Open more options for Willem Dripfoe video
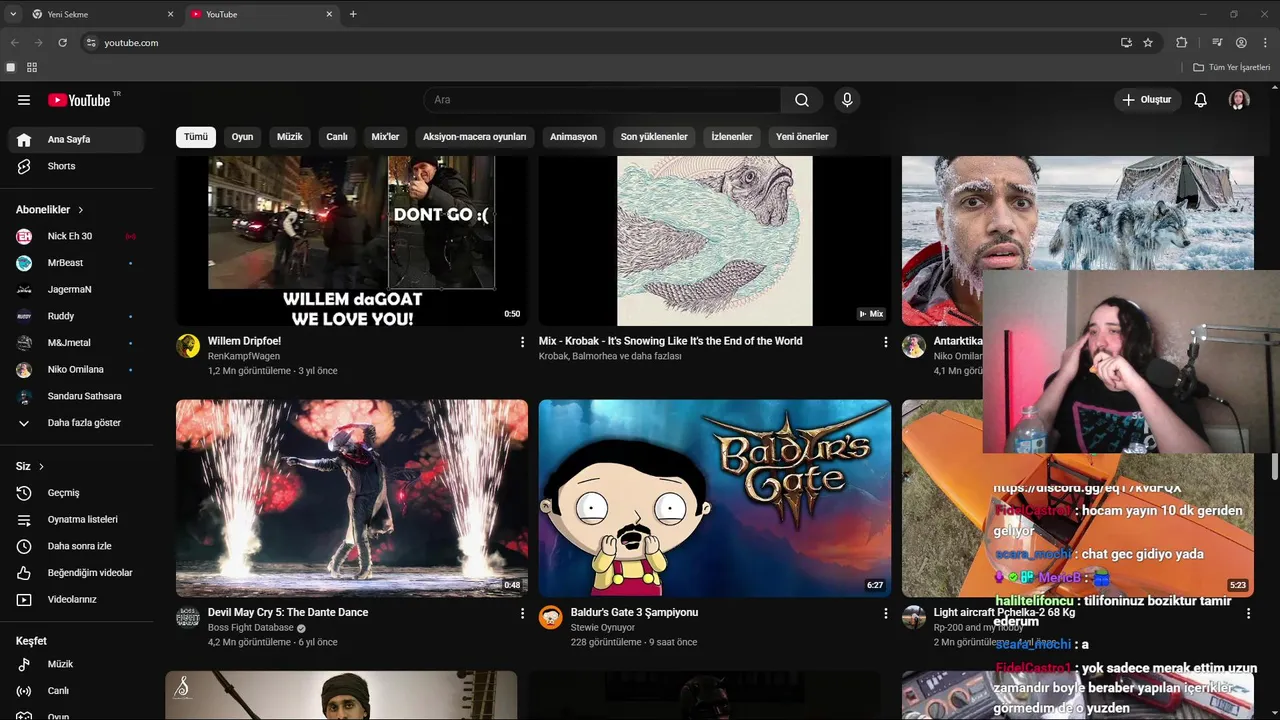Screen dimensions: 1280x720 tap(522, 342)
